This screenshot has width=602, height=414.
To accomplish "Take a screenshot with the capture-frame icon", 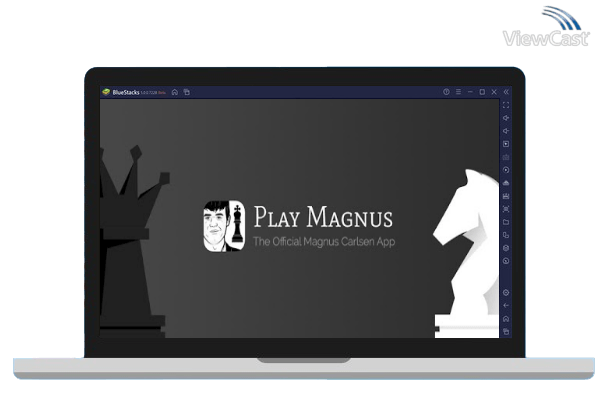I will click(x=506, y=209).
